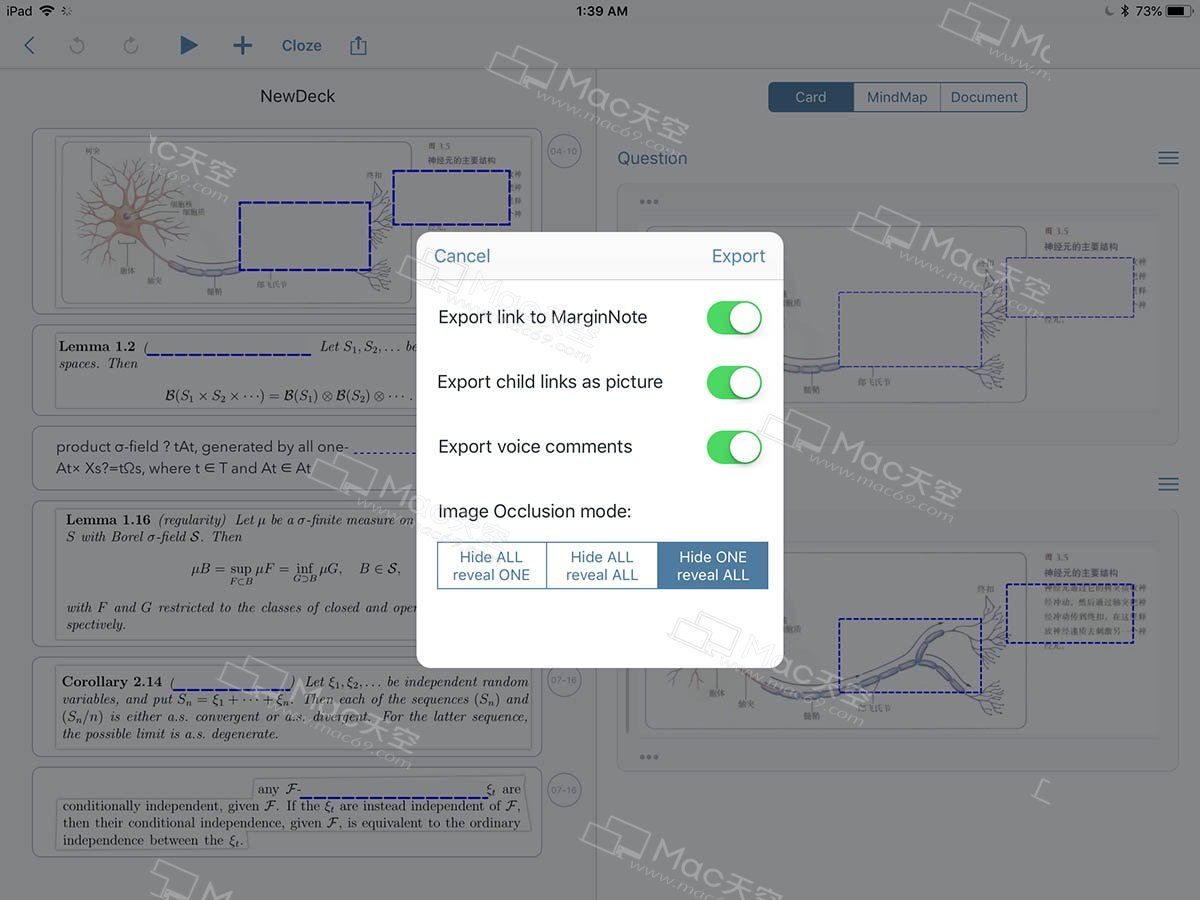Open the share/export icon in toolbar
The image size is (1200, 900).
(359, 45)
